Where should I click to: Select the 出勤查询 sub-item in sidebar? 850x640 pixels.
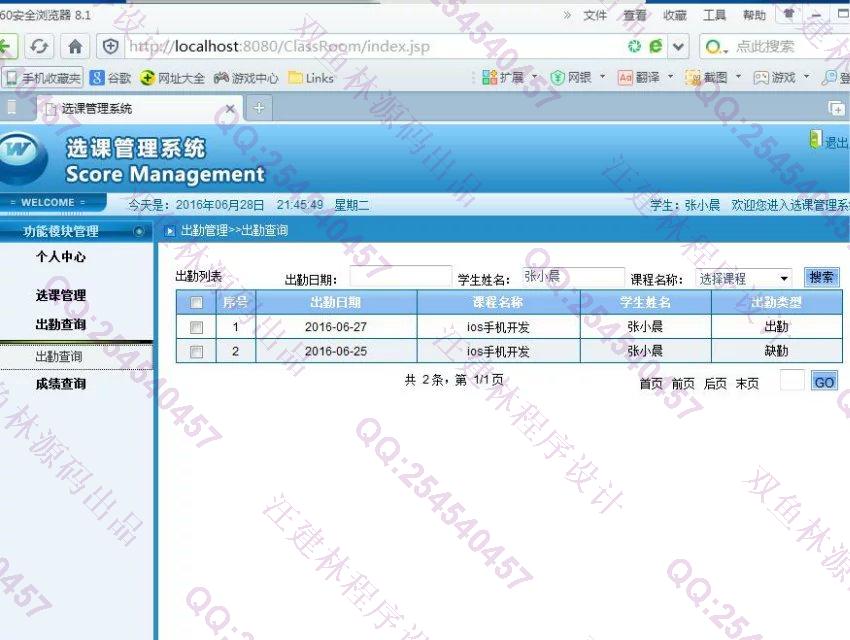[x=59, y=357]
